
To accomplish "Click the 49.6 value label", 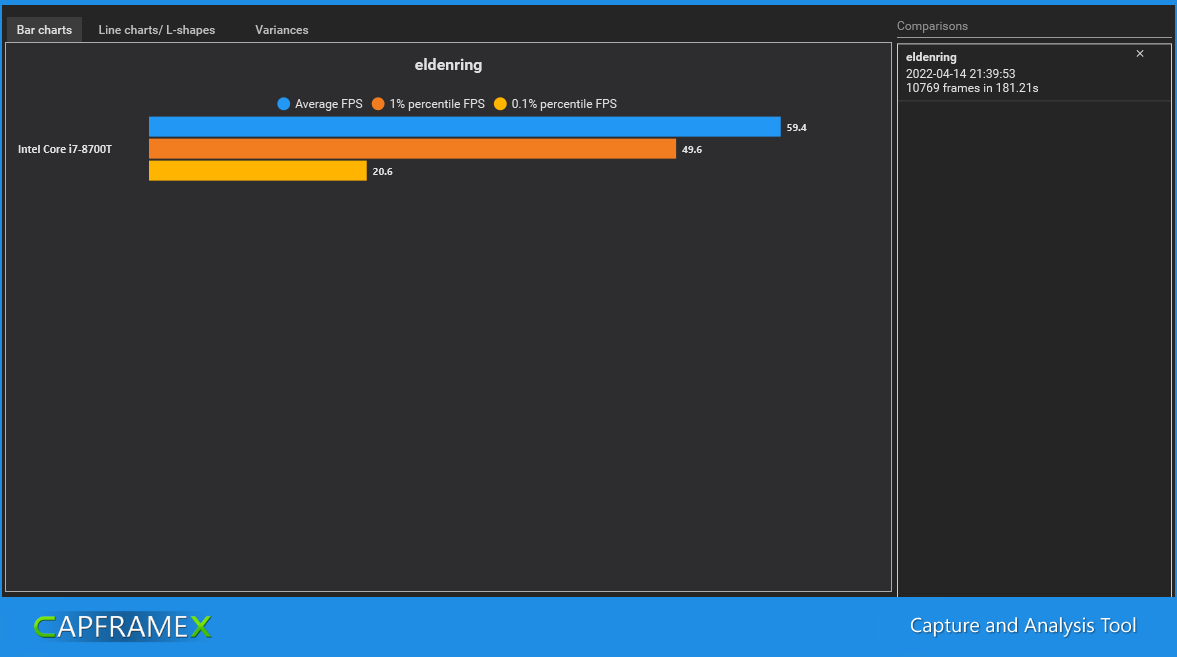I will coord(691,149).
